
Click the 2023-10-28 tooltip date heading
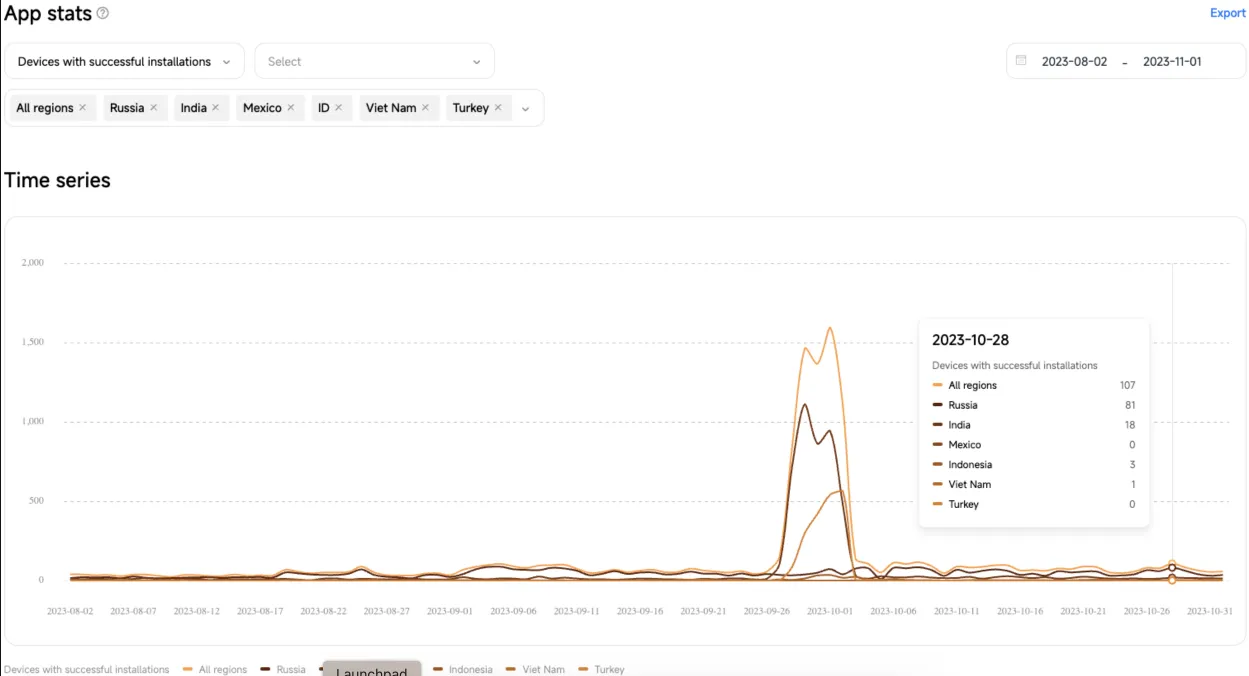(x=970, y=340)
